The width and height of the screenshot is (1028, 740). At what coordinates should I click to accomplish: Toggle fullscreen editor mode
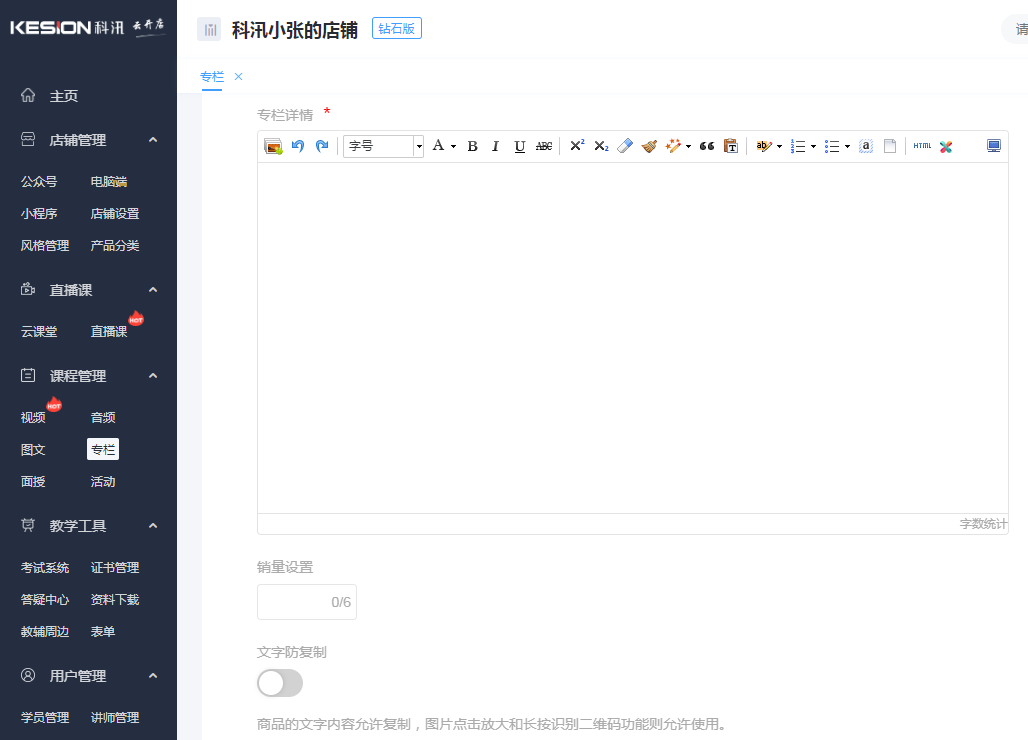click(993, 146)
